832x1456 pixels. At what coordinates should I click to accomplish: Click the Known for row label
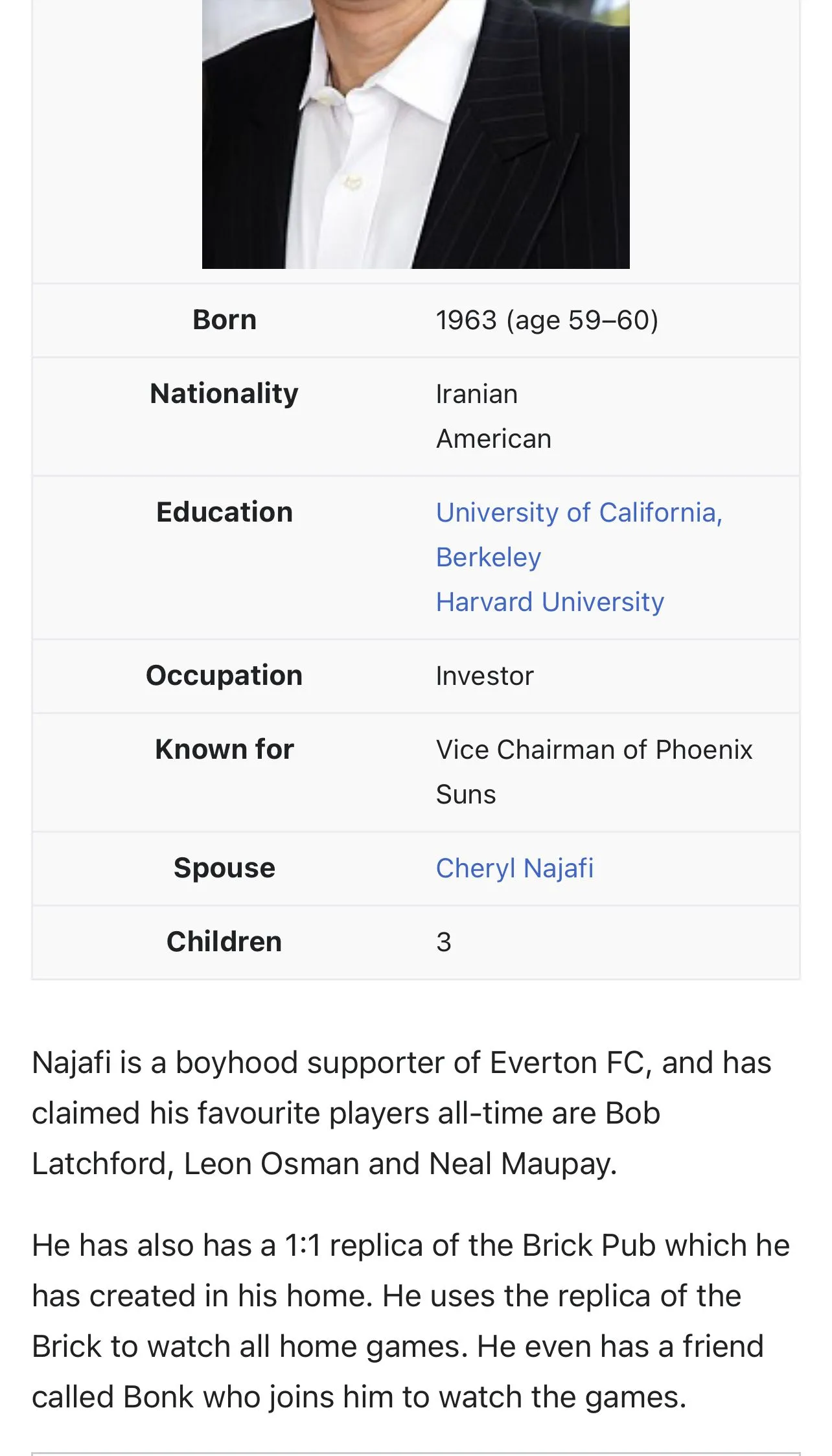click(224, 750)
